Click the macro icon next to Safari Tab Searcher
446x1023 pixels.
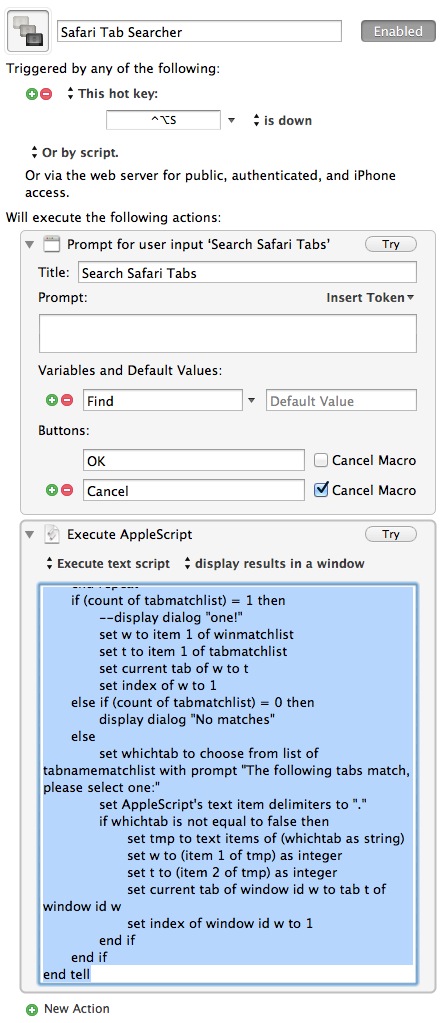[x=29, y=31]
